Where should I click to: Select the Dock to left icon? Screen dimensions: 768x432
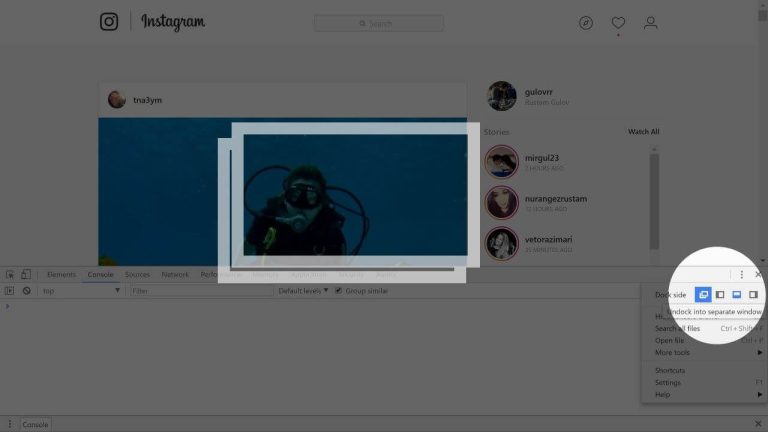click(720, 294)
